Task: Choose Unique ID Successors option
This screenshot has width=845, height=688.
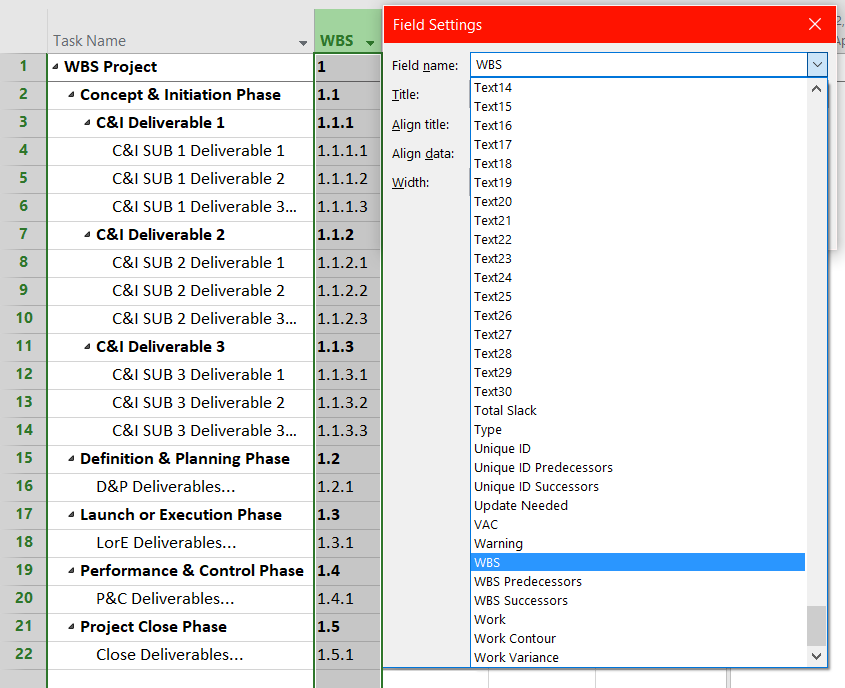Action: pos(638,487)
